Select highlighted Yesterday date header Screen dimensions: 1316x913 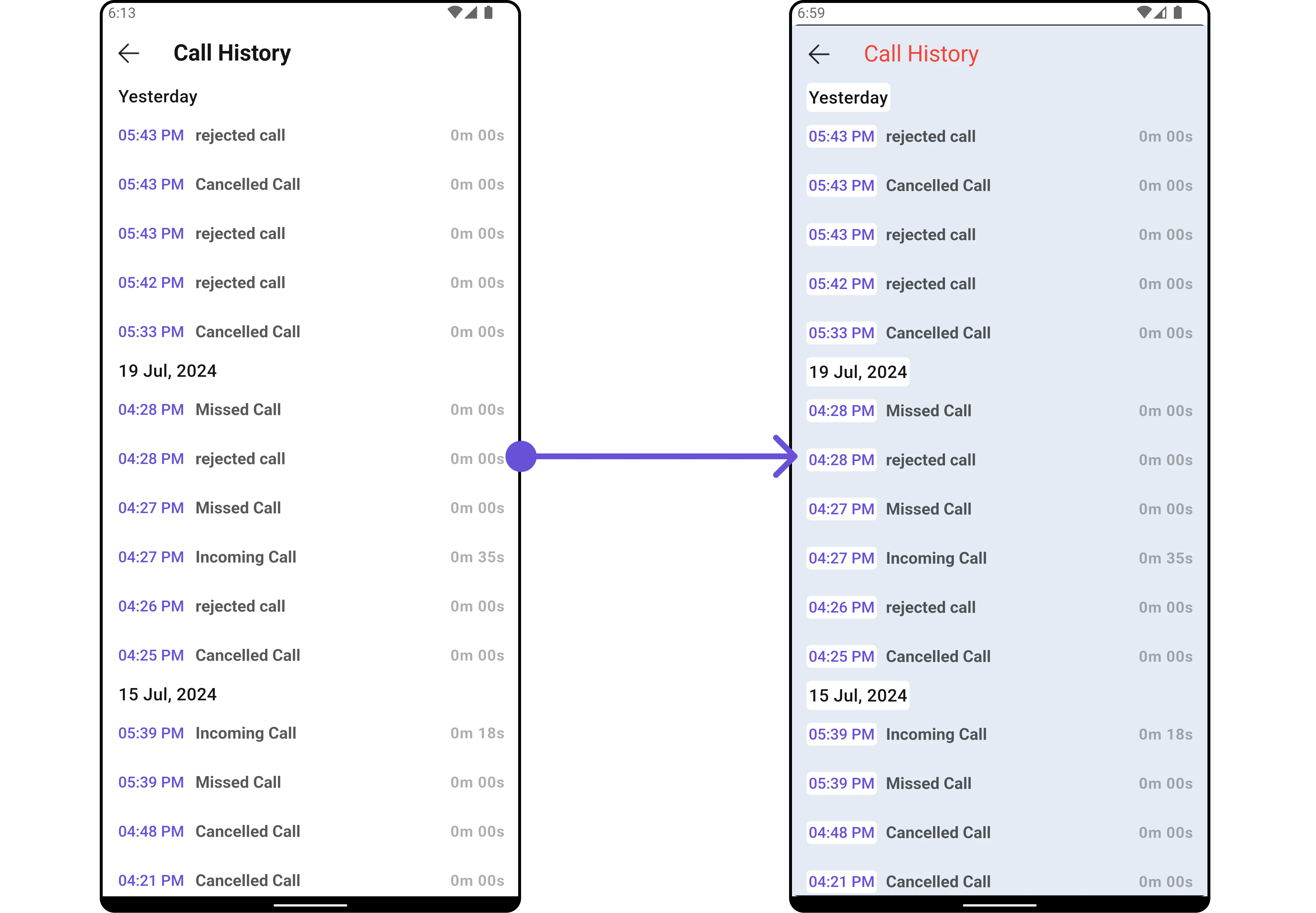[x=848, y=98]
